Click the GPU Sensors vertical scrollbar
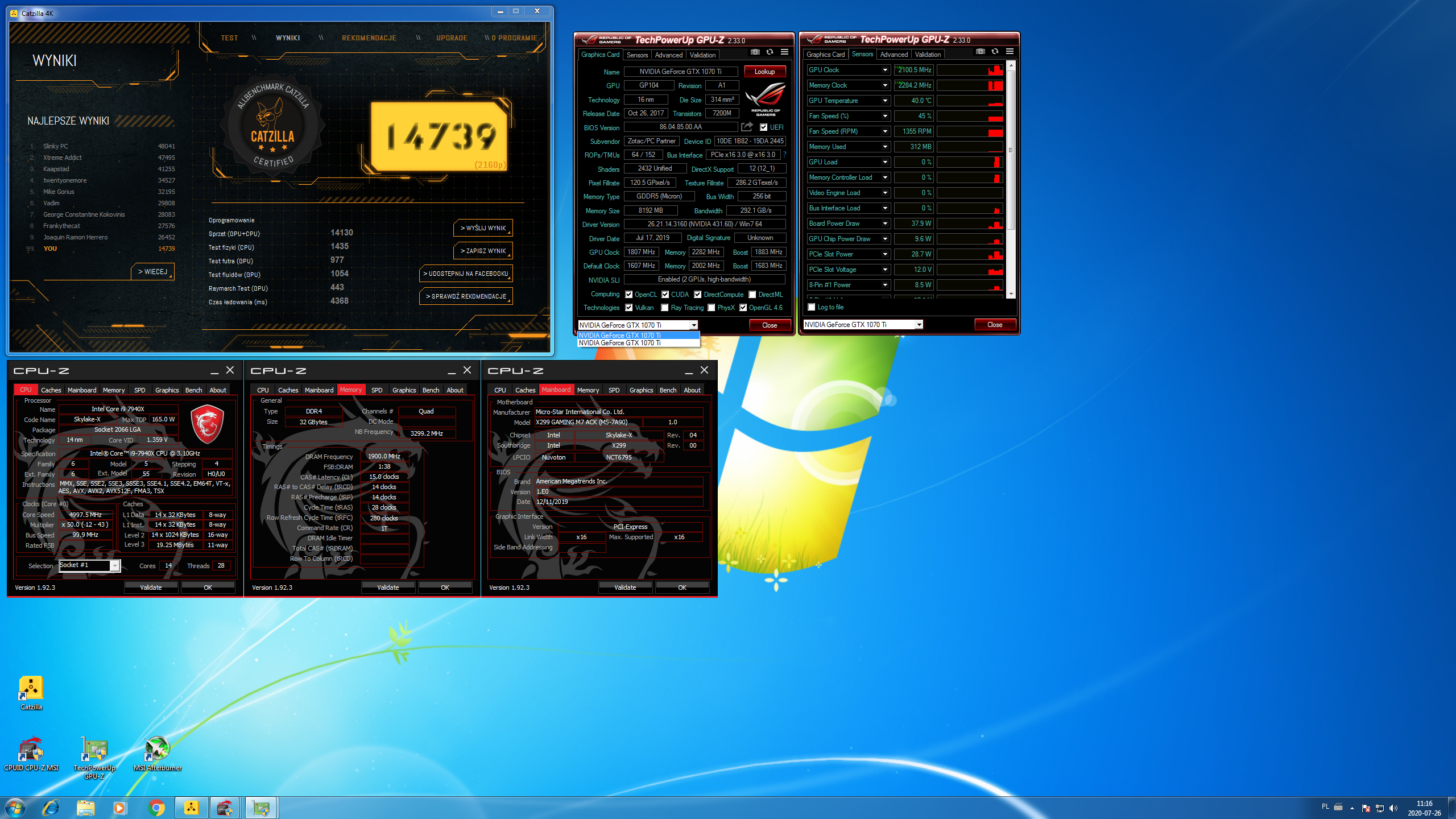Screen dimensions: 1456x819 pyautogui.click(x=1011, y=180)
